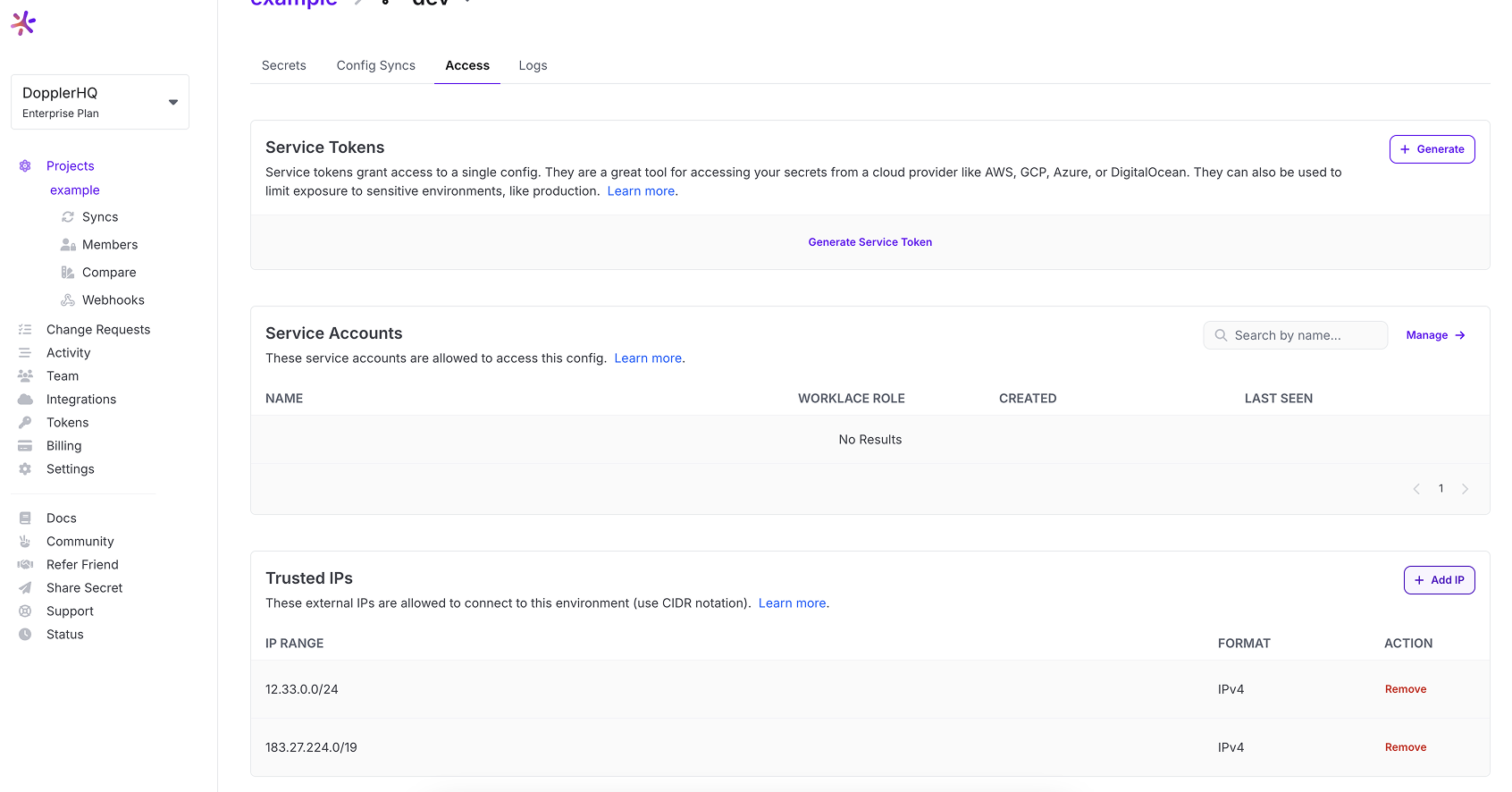
Task: Click the 12.33.0.0/24 IP range text
Action: pyautogui.click(x=302, y=689)
